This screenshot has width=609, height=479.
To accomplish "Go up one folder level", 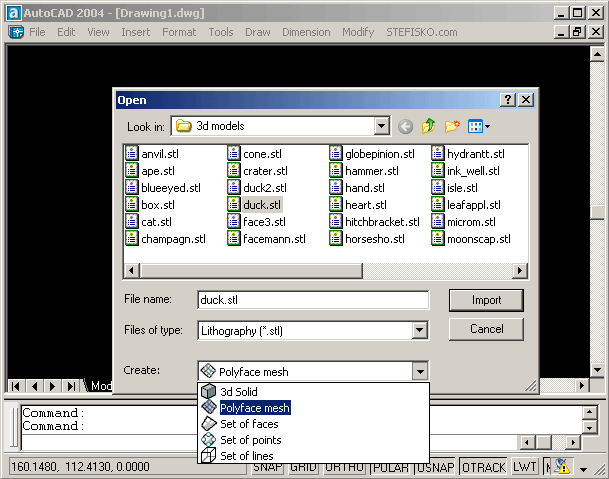I will [428, 126].
